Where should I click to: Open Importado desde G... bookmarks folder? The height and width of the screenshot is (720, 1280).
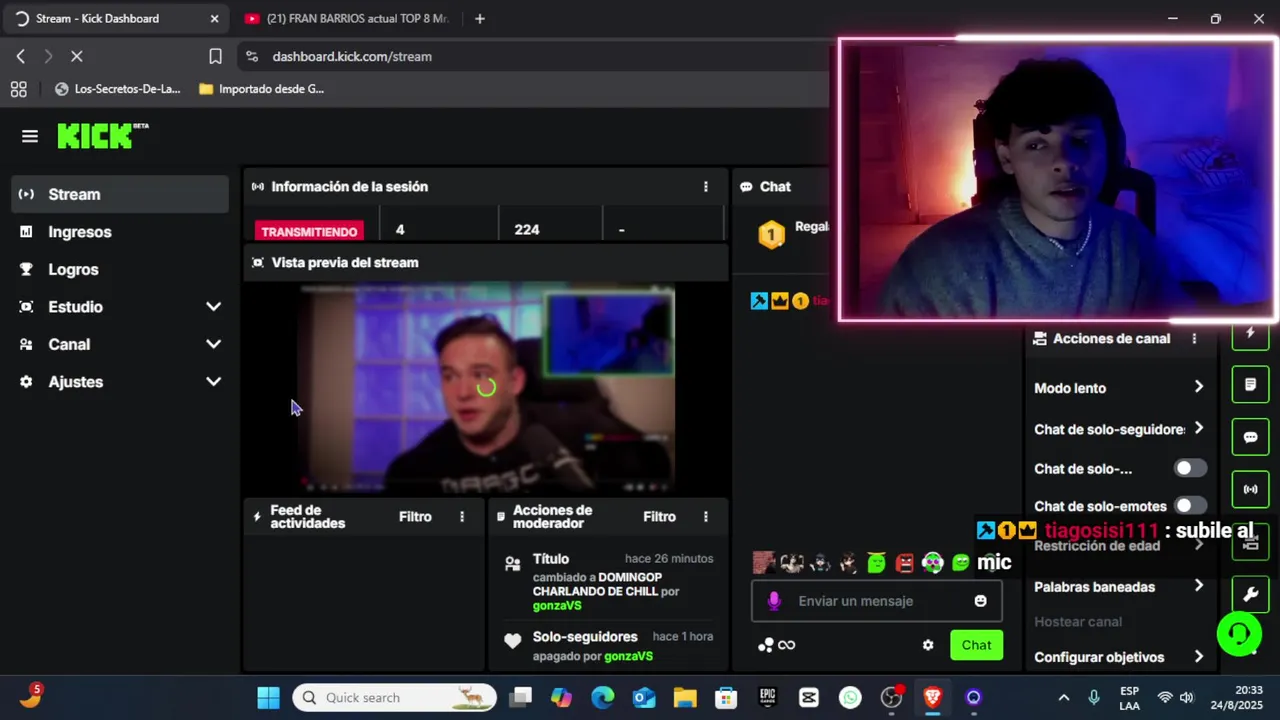(262, 89)
